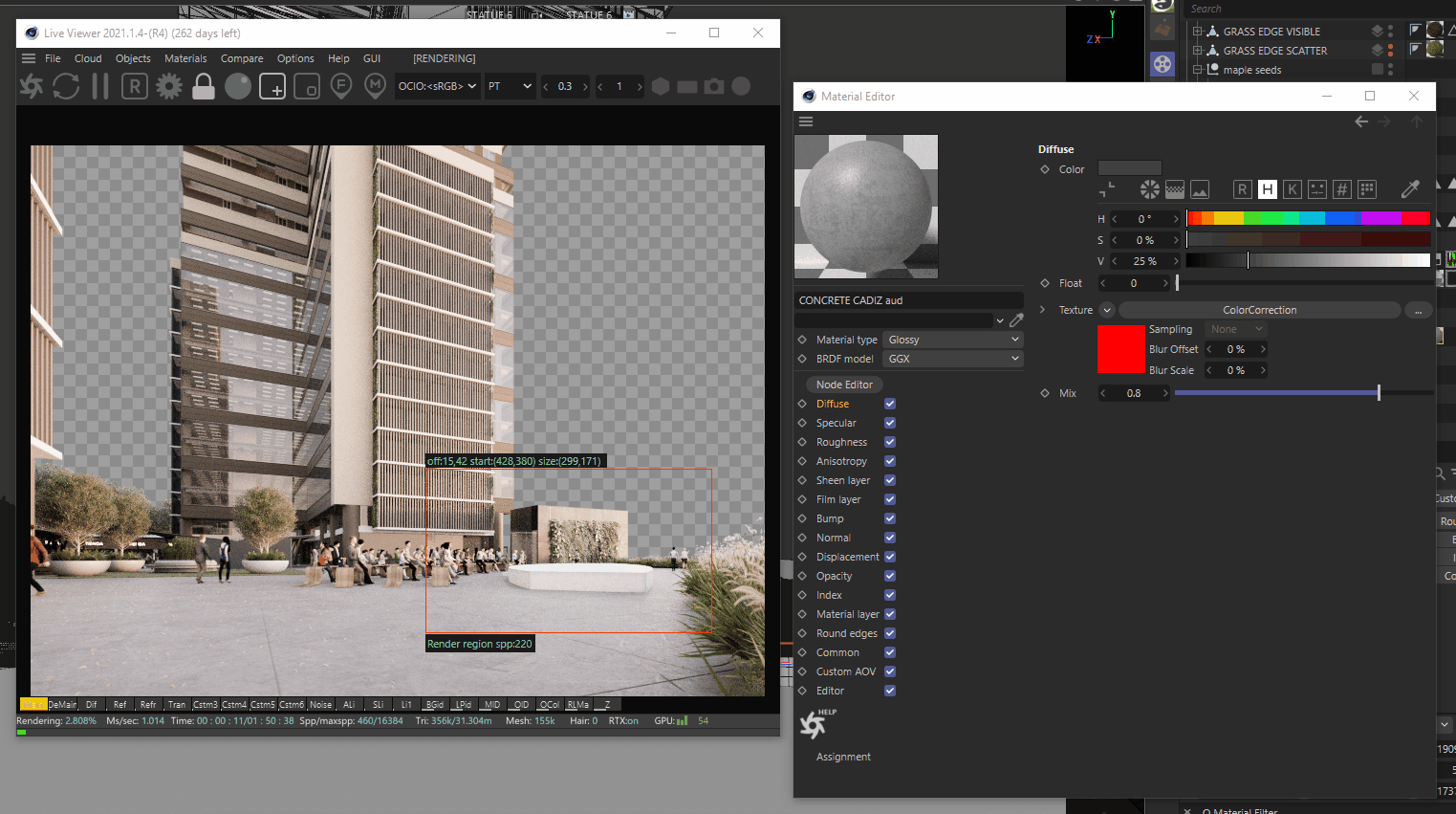This screenshot has height=814, width=1456.
Task: Open the Options menu
Action: pos(295,58)
